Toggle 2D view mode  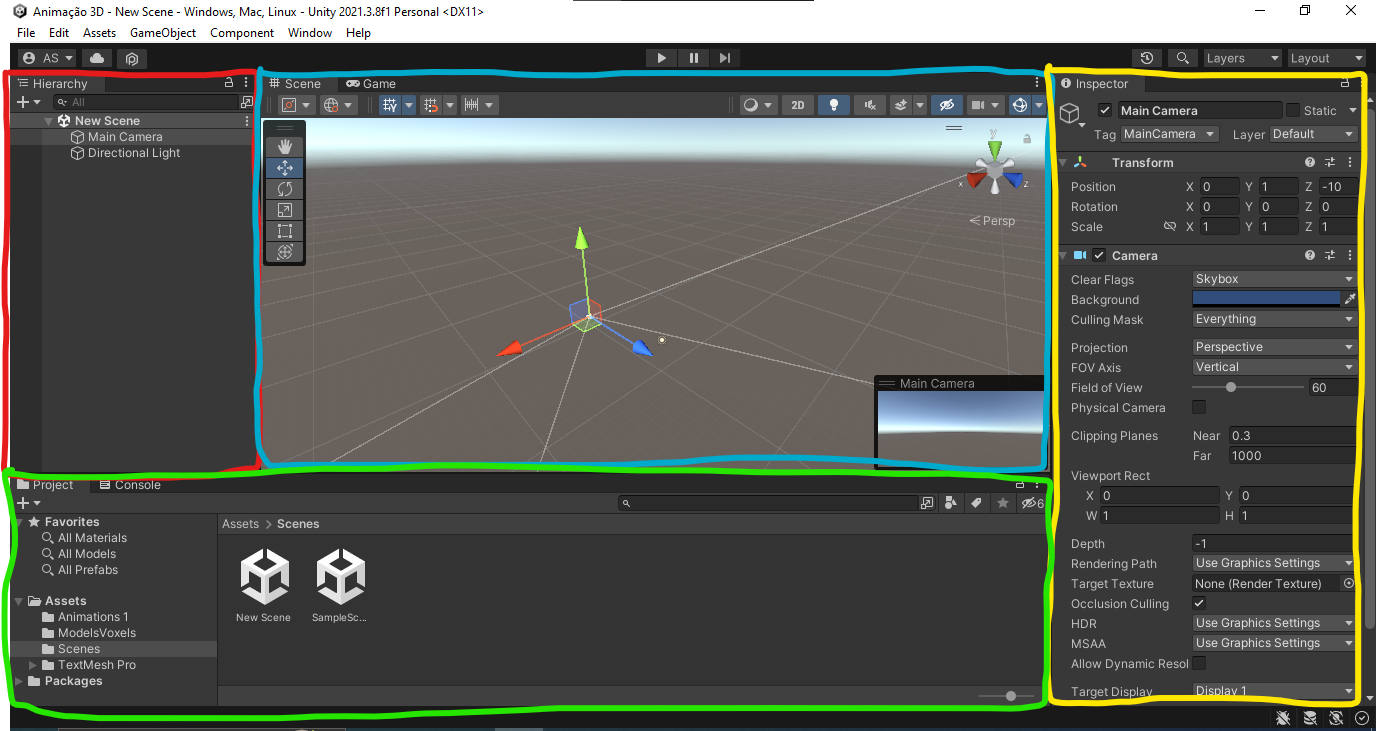point(797,104)
